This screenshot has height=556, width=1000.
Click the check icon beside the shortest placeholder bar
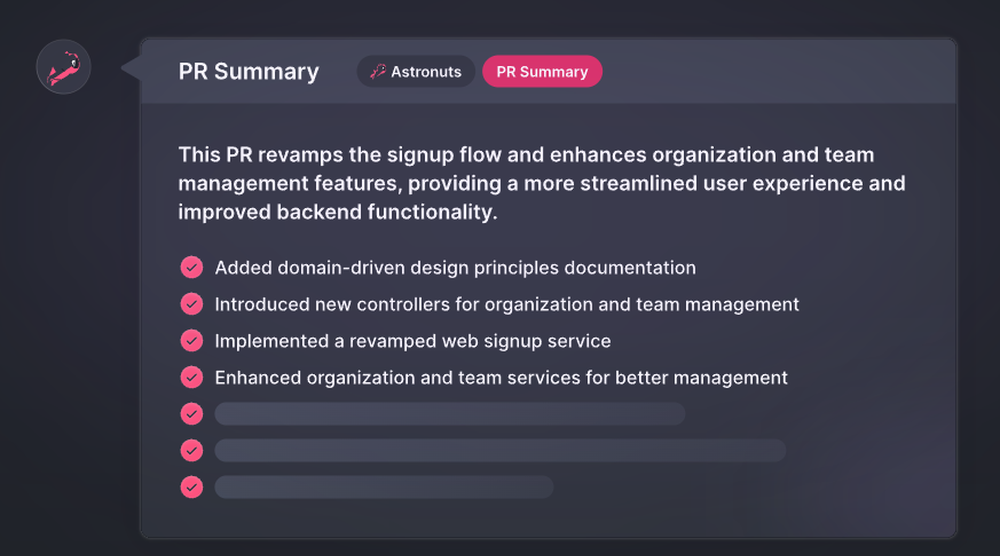pyautogui.click(x=191, y=487)
